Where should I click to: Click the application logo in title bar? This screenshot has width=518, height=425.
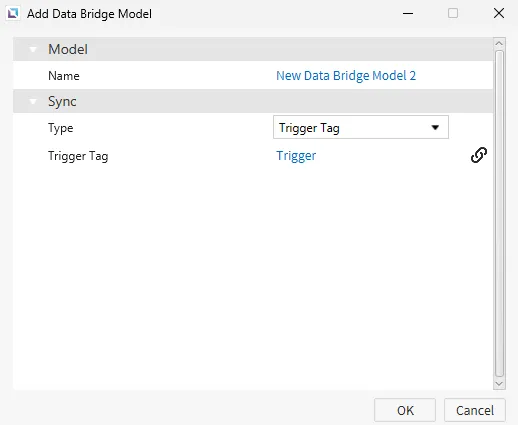tap(13, 13)
